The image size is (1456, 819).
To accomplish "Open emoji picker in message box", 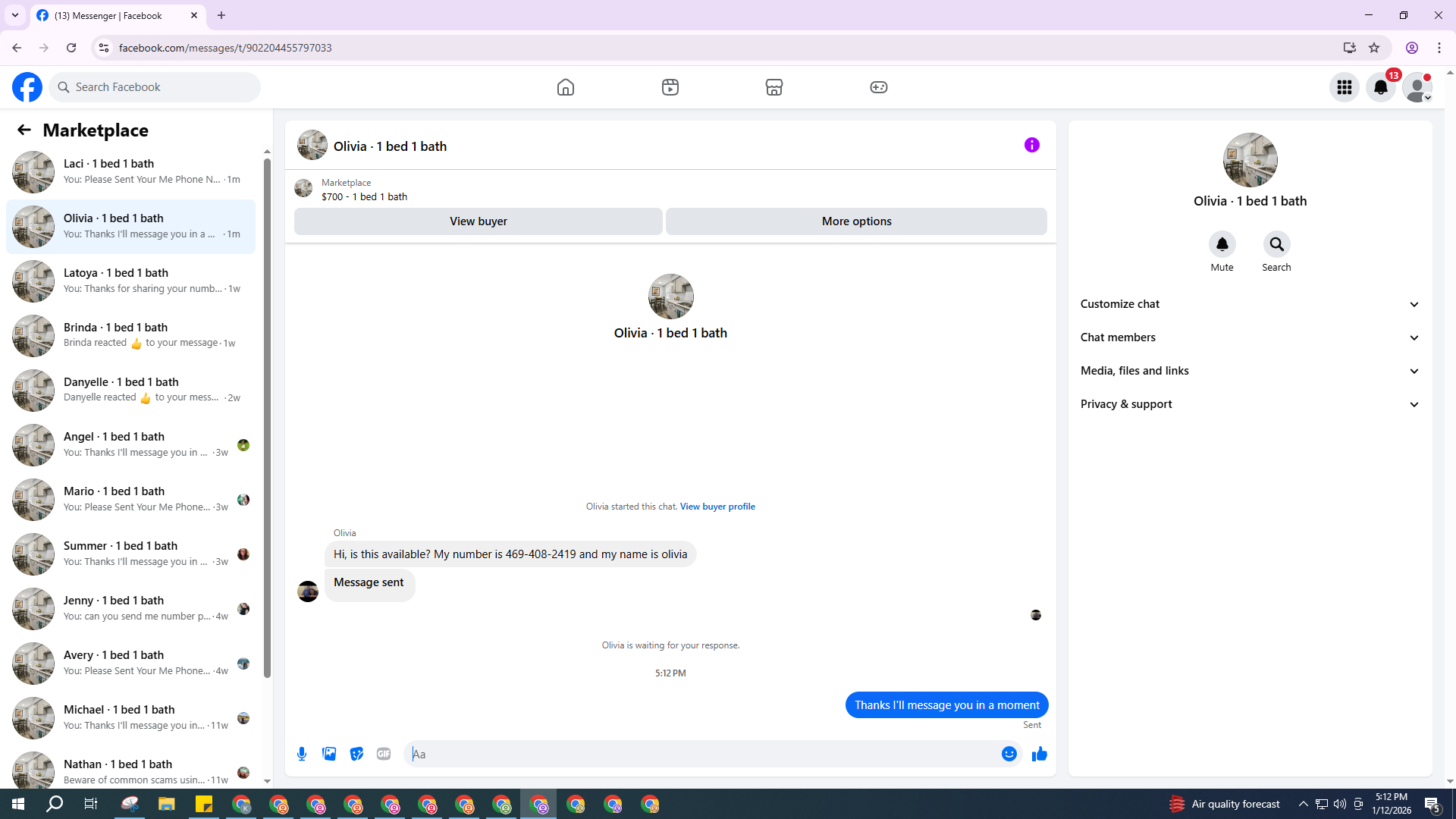I will 1009,754.
